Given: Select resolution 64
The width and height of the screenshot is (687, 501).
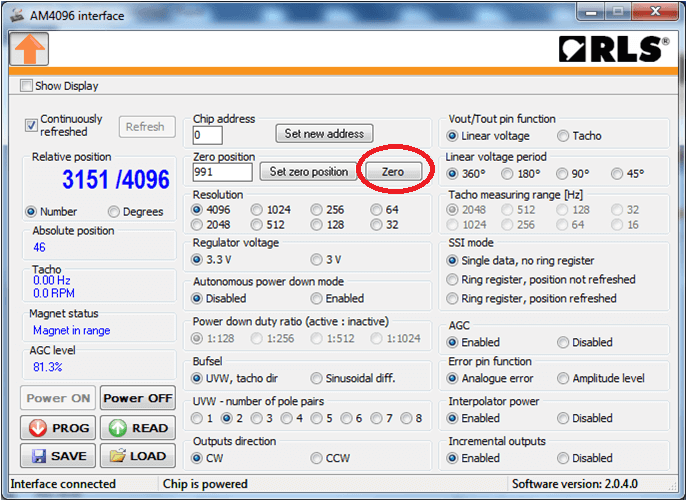Looking at the screenshot, I should [x=384, y=210].
